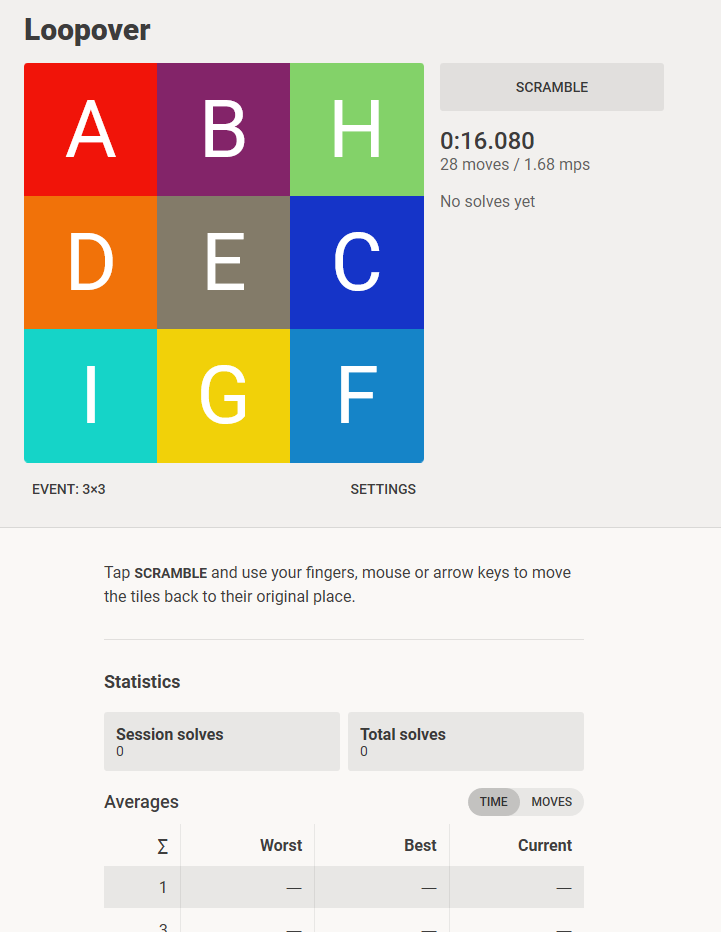Select the purple B tile
Image resolution: width=721 pixels, height=932 pixels.
(223, 130)
